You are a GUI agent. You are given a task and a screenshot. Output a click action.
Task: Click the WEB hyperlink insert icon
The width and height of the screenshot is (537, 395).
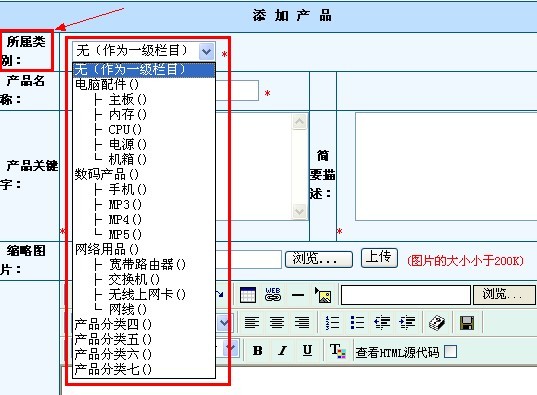273,295
